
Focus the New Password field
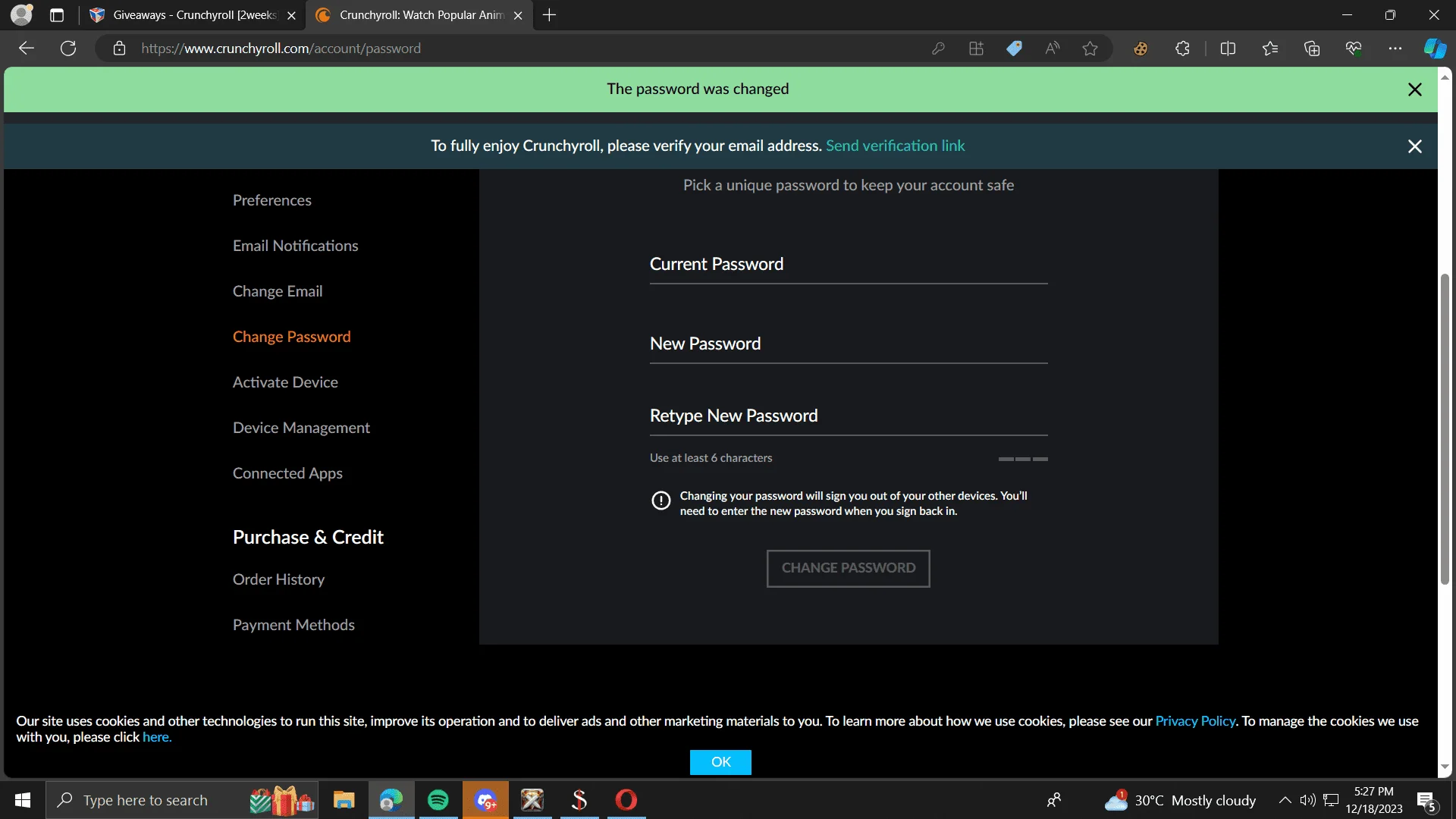tap(849, 344)
